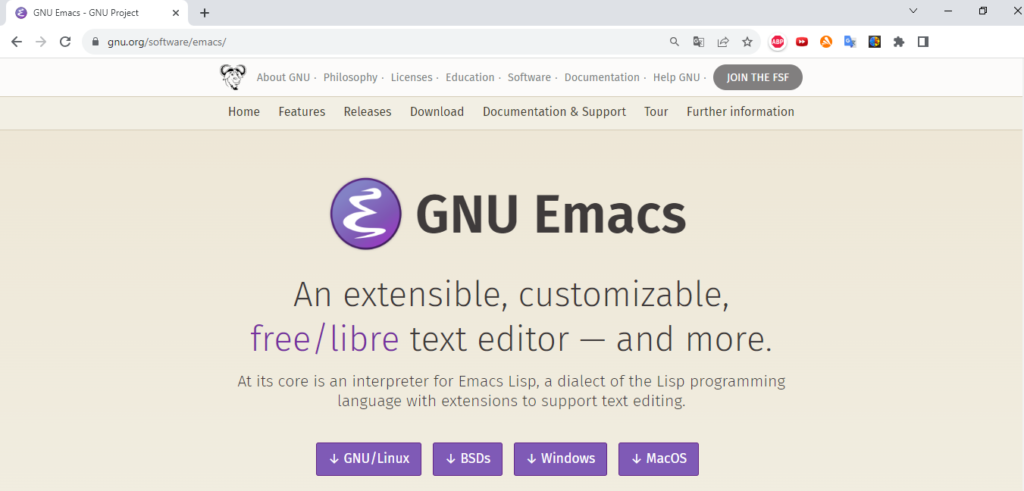Click the Windows download button
Image resolution: width=1024 pixels, height=491 pixels.
[560, 459]
